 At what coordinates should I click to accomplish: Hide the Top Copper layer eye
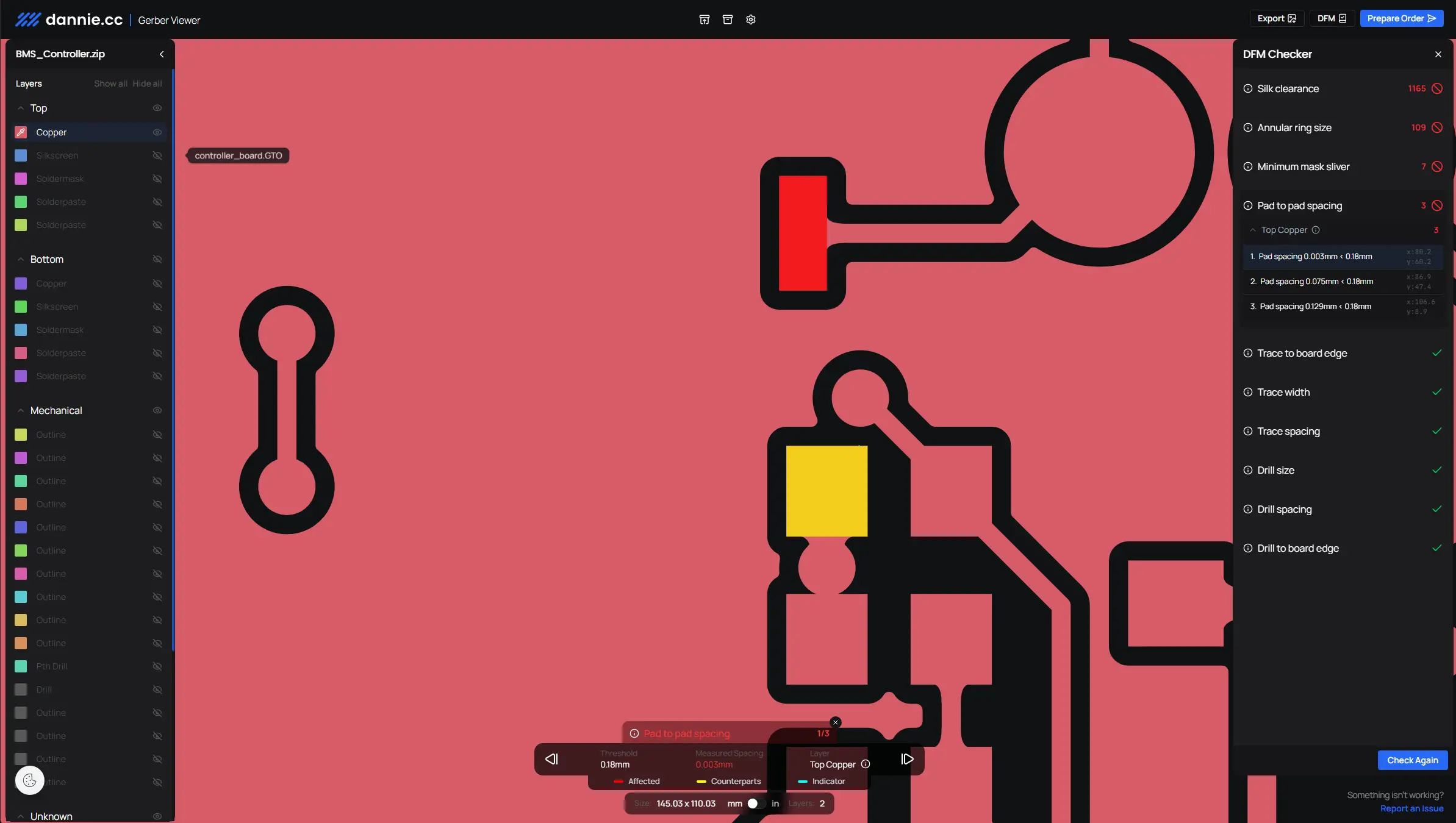(157, 132)
